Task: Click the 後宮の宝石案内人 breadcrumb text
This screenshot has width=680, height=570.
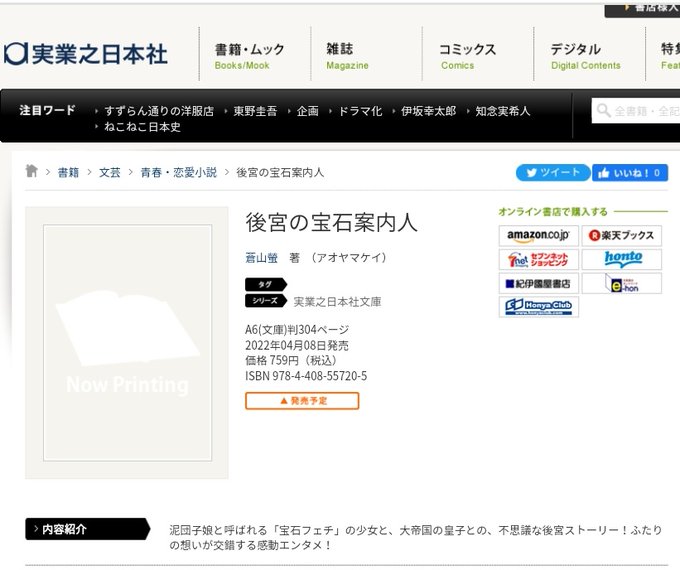Action: [x=280, y=173]
